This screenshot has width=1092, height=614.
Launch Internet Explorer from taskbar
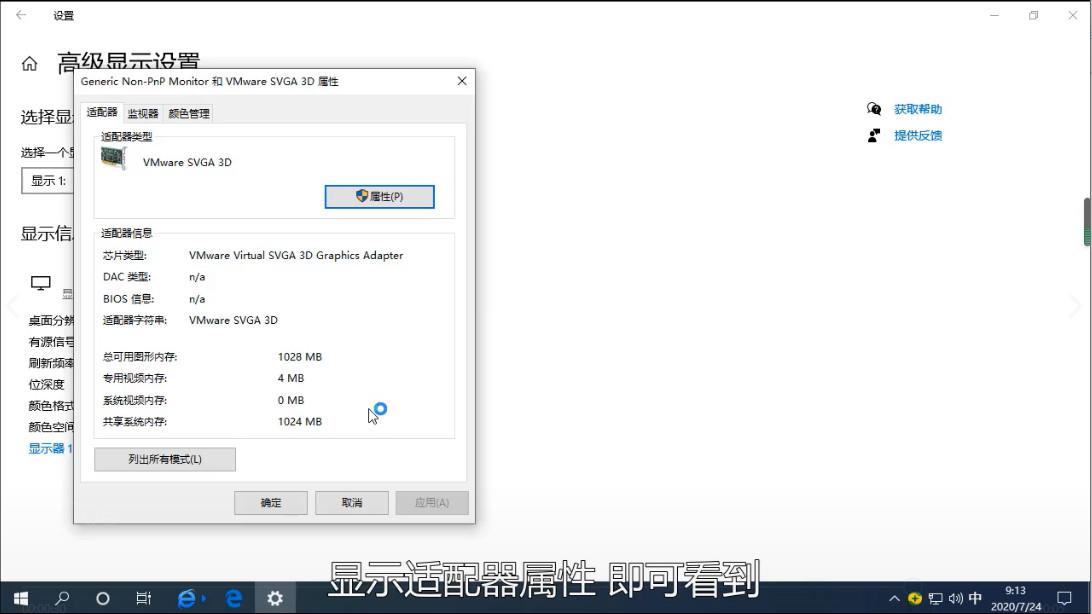coord(189,598)
